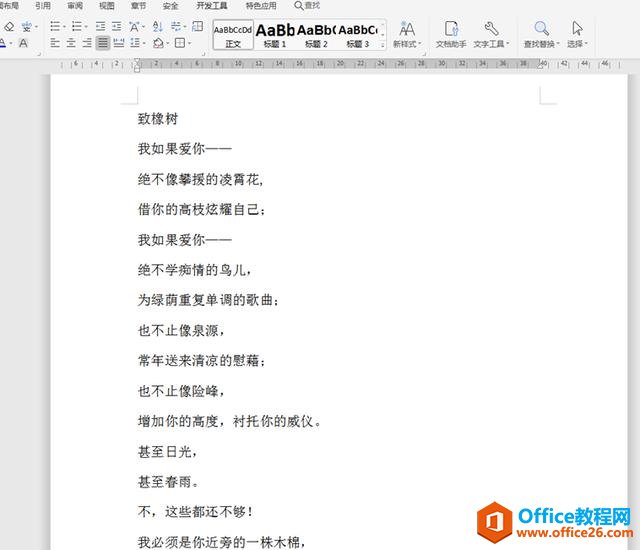This screenshot has height=550, width=640.
Task: Open the 引用 references tab
Action: [43, 6]
